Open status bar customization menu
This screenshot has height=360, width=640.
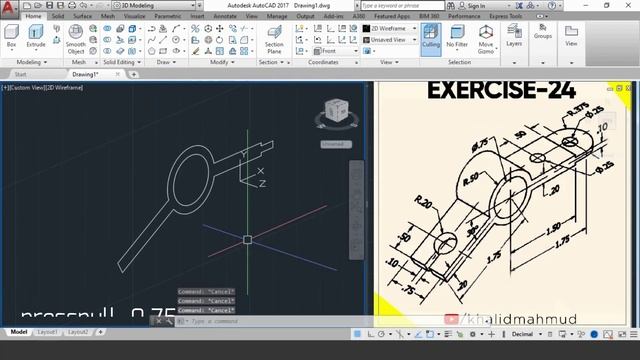point(634,334)
